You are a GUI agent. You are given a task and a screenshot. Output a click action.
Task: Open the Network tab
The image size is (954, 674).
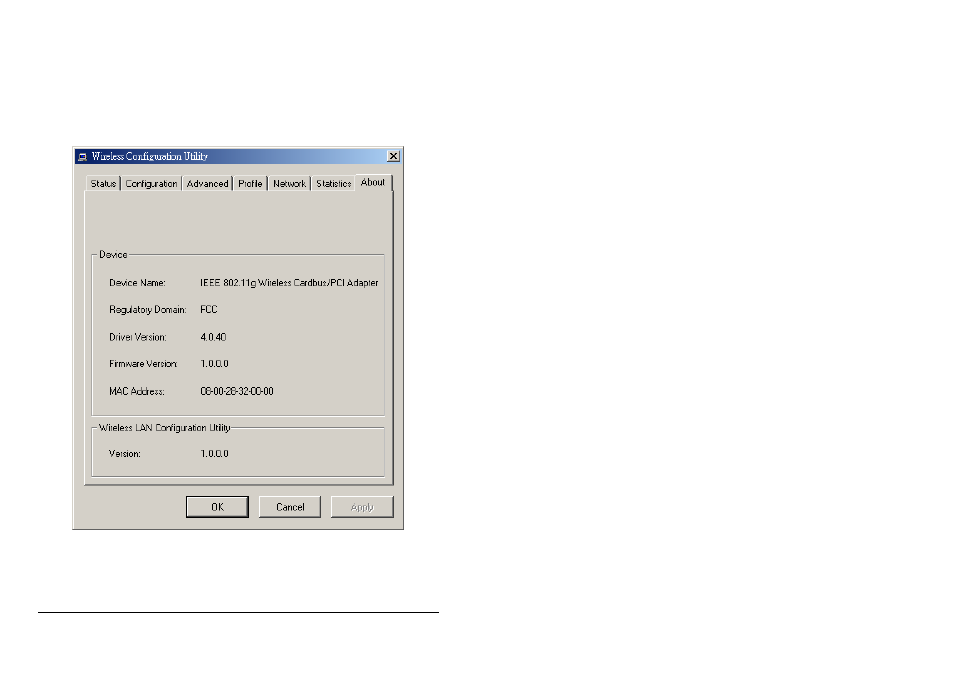click(289, 183)
